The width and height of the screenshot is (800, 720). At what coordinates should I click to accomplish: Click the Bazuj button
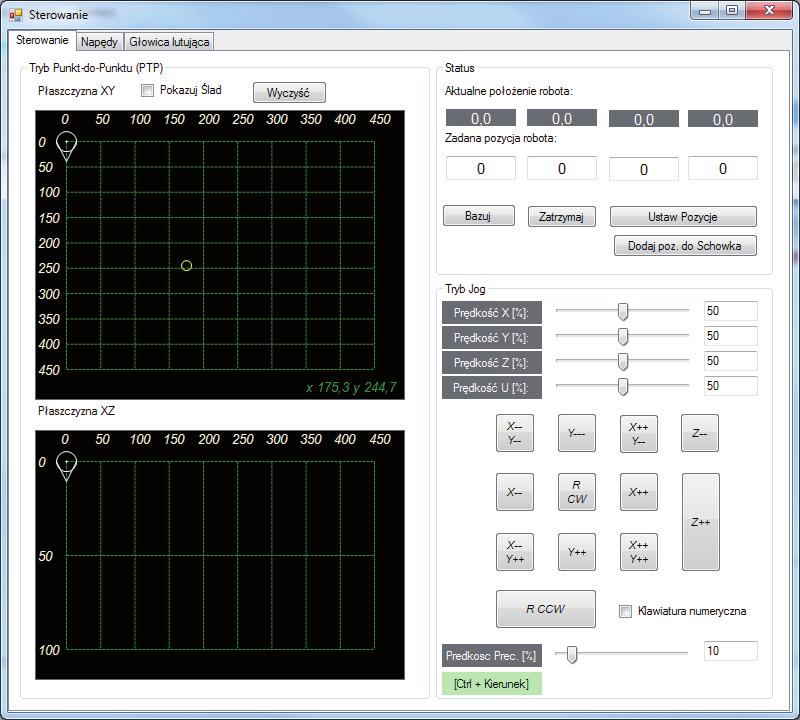(x=479, y=216)
